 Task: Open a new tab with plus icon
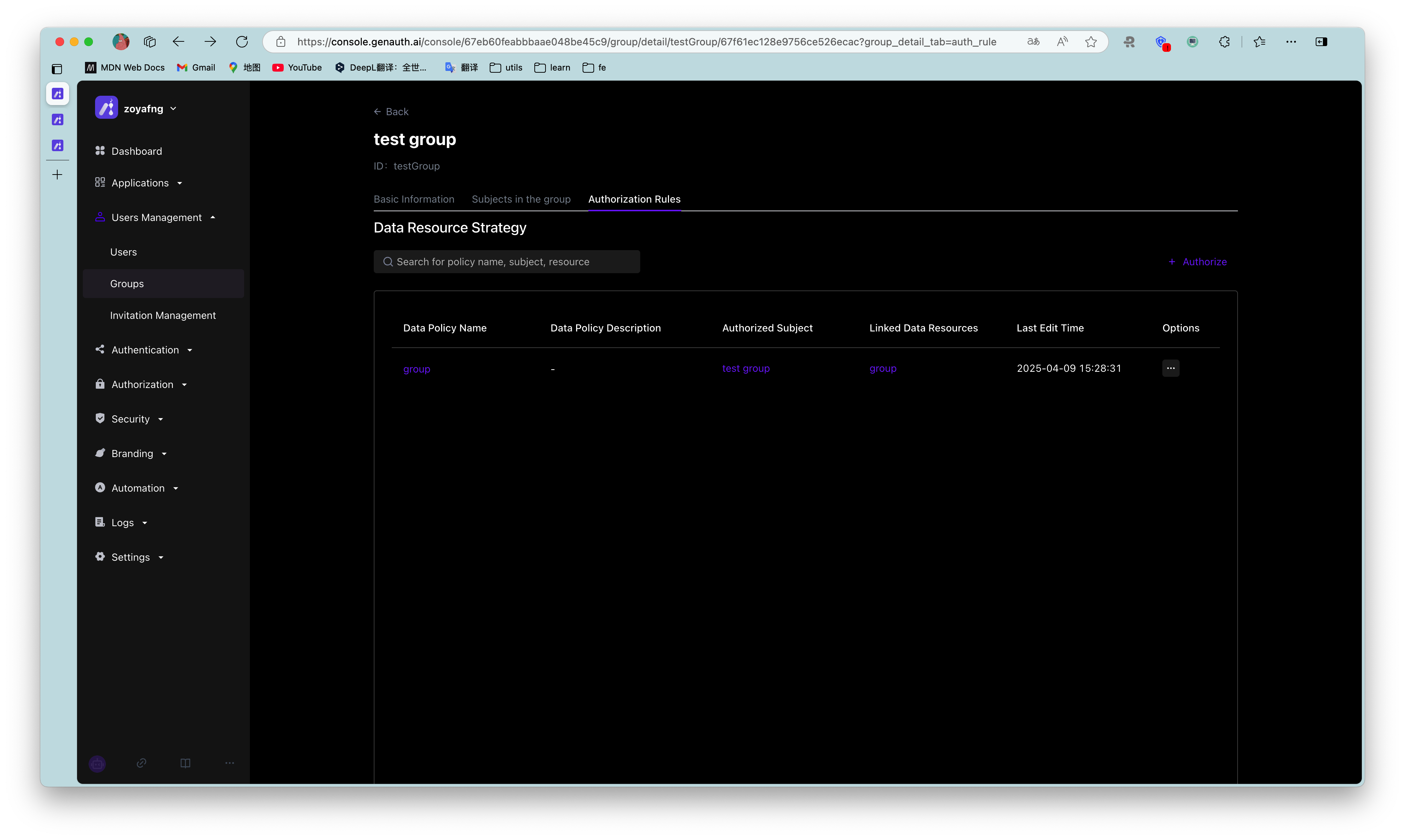(57, 175)
